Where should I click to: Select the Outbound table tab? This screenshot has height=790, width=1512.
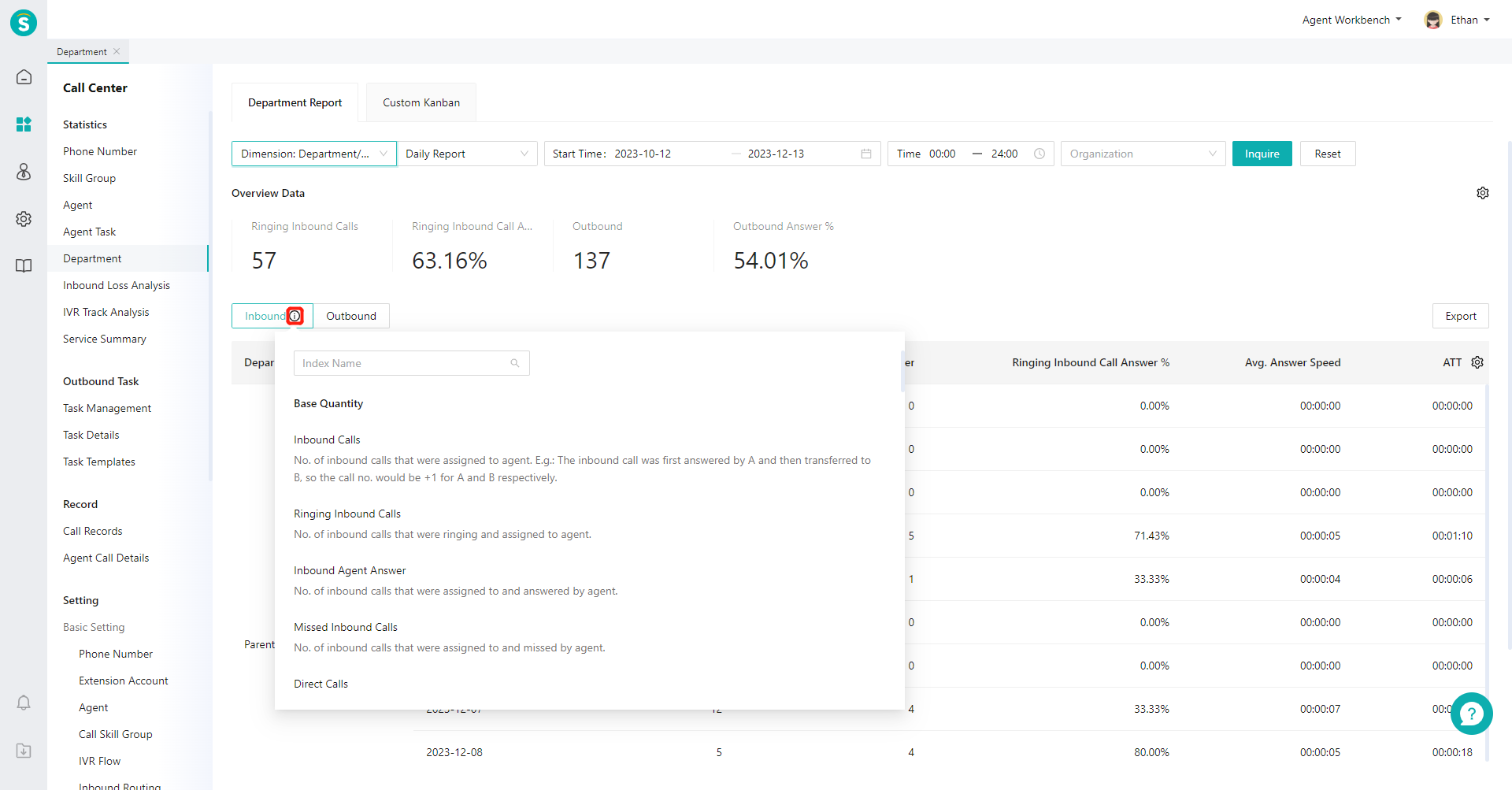(x=351, y=316)
